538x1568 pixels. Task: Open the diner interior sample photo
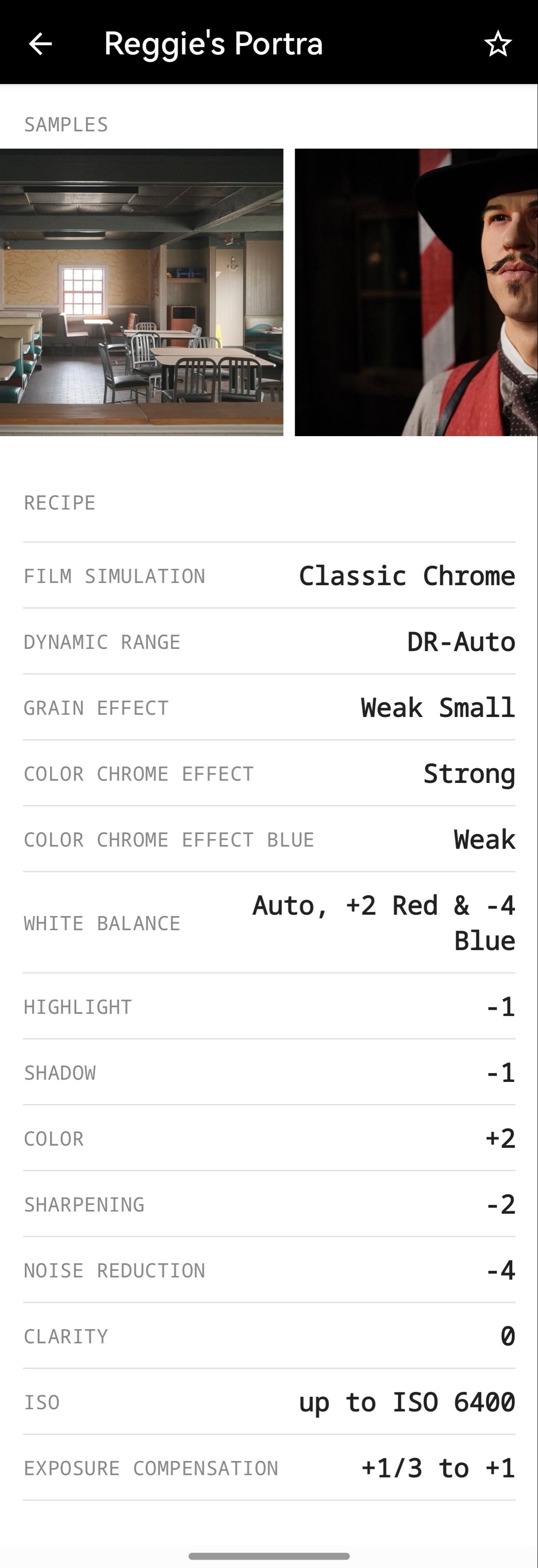click(x=141, y=292)
